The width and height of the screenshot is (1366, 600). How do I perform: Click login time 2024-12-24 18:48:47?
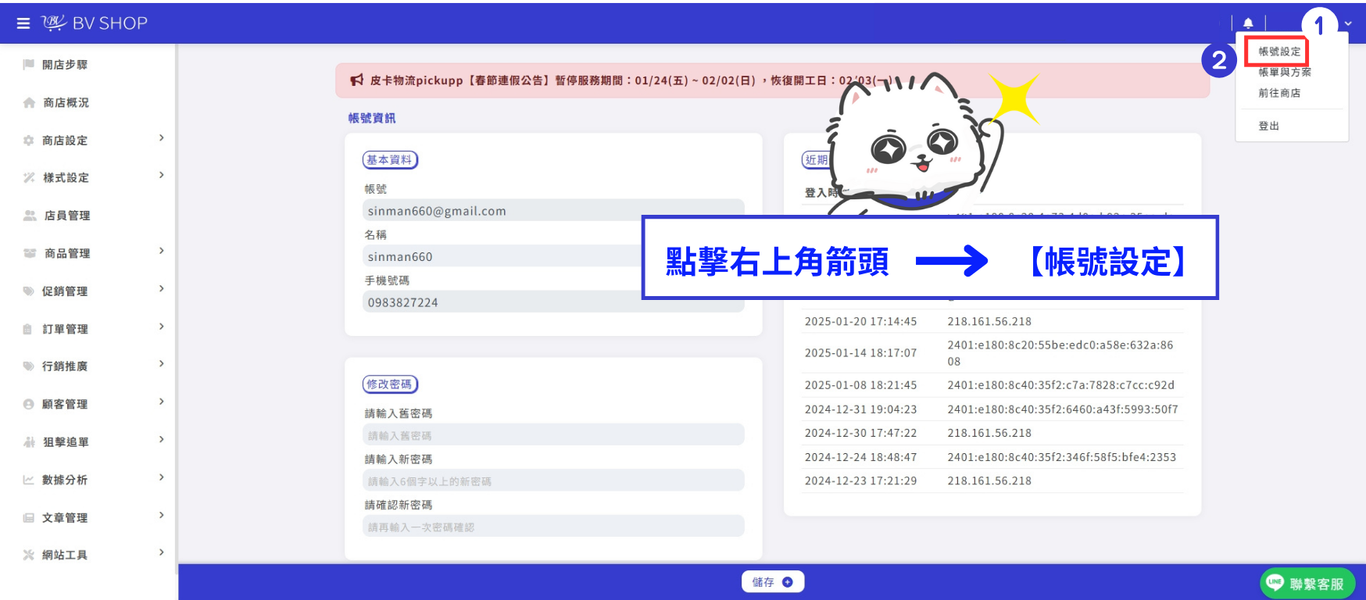[x=861, y=457]
